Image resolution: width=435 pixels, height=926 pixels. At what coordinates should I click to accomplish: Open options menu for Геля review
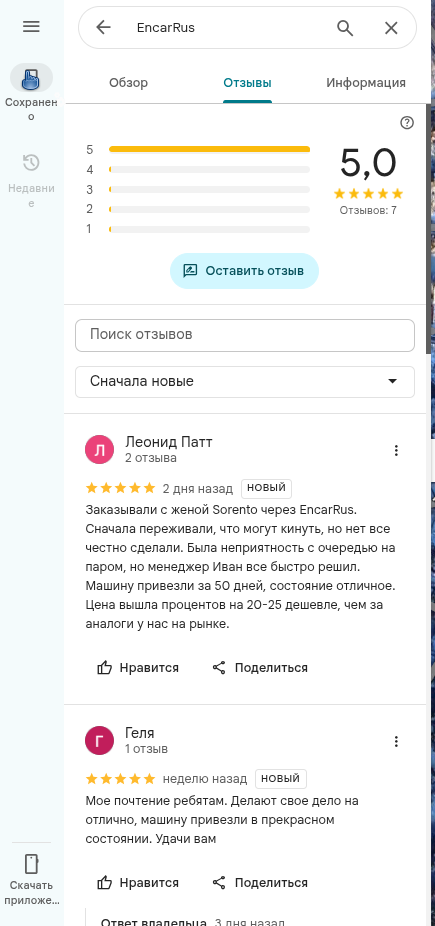(x=396, y=741)
